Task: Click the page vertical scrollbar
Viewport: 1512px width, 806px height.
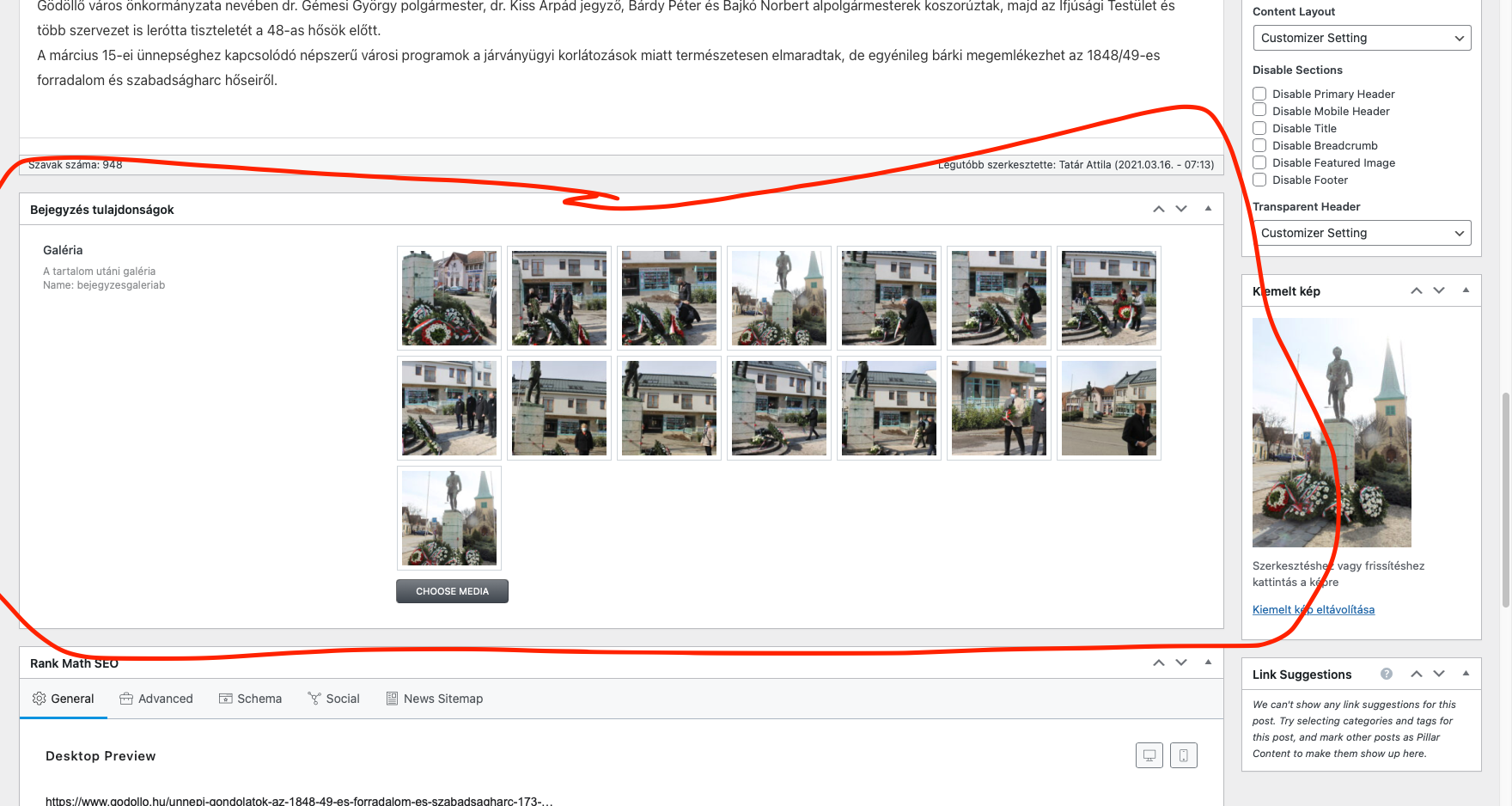Action: point(1505,498)
